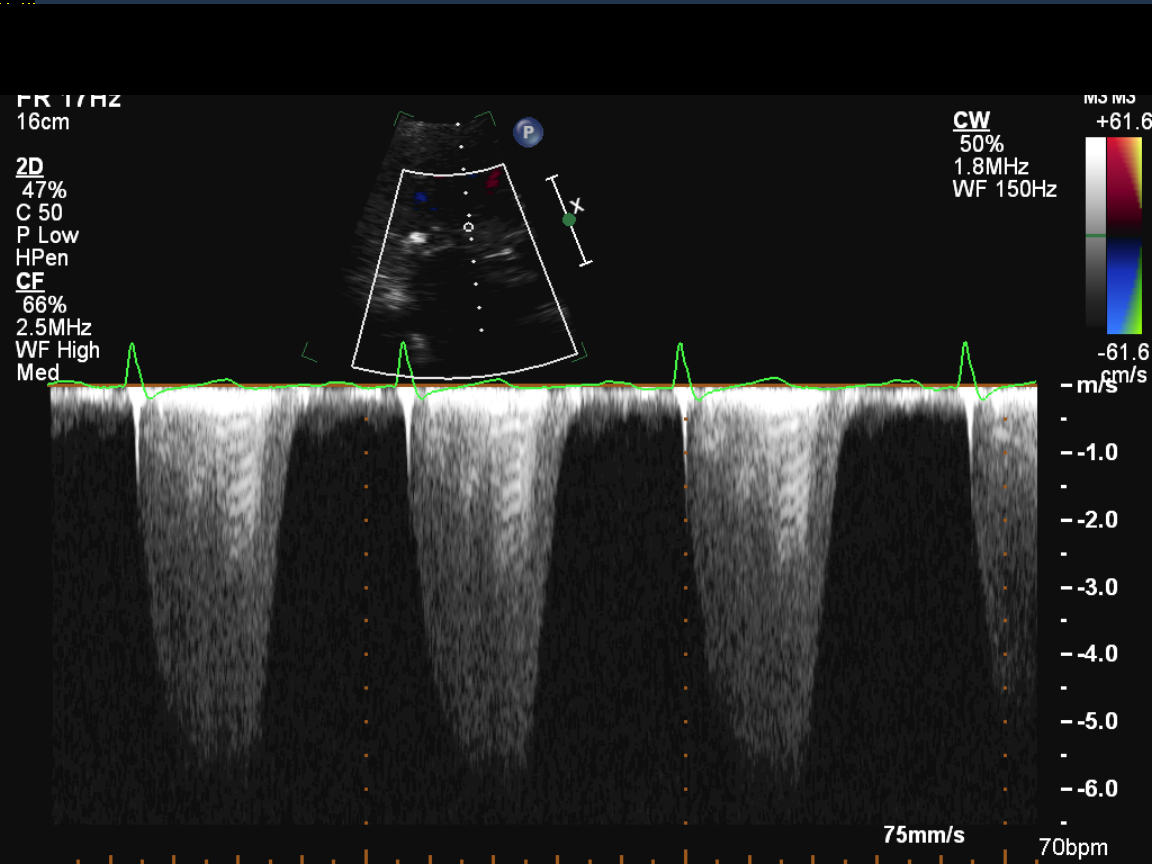Select the X marker beside the focus bar
Viewport: 1152px width, 864px height.
tap(577, 206)
